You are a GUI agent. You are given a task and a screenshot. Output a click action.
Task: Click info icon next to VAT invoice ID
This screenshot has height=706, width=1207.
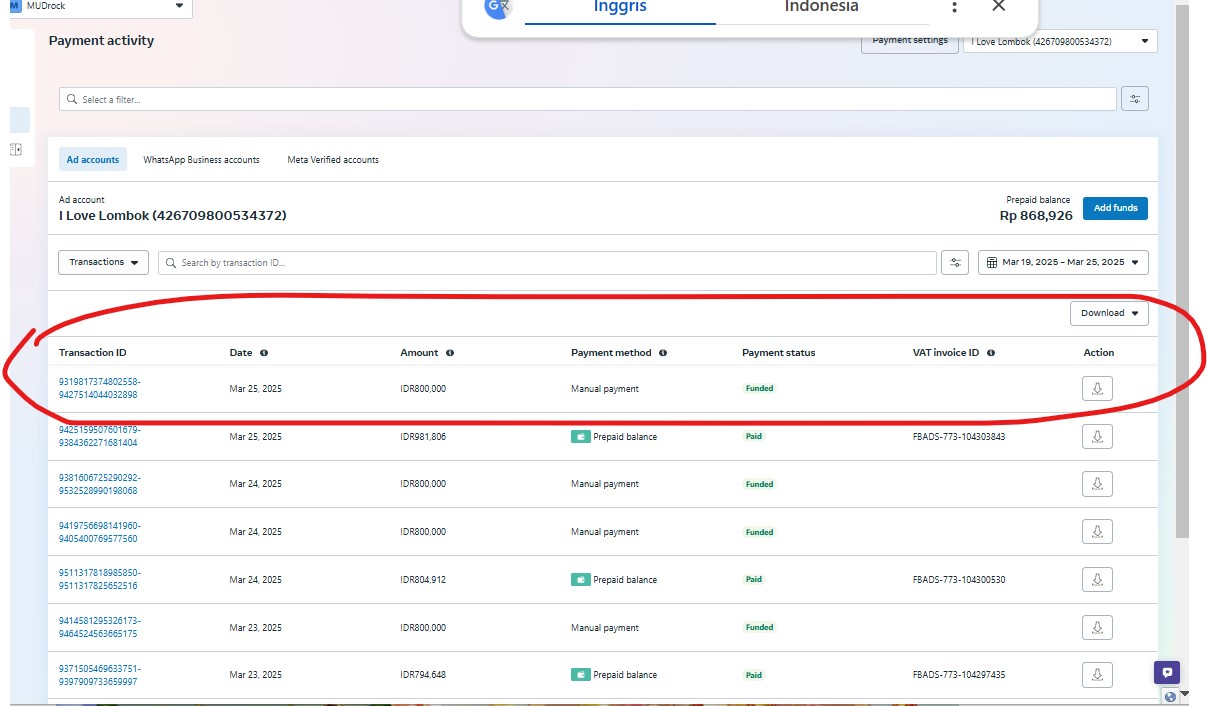[x=991, y=353]
